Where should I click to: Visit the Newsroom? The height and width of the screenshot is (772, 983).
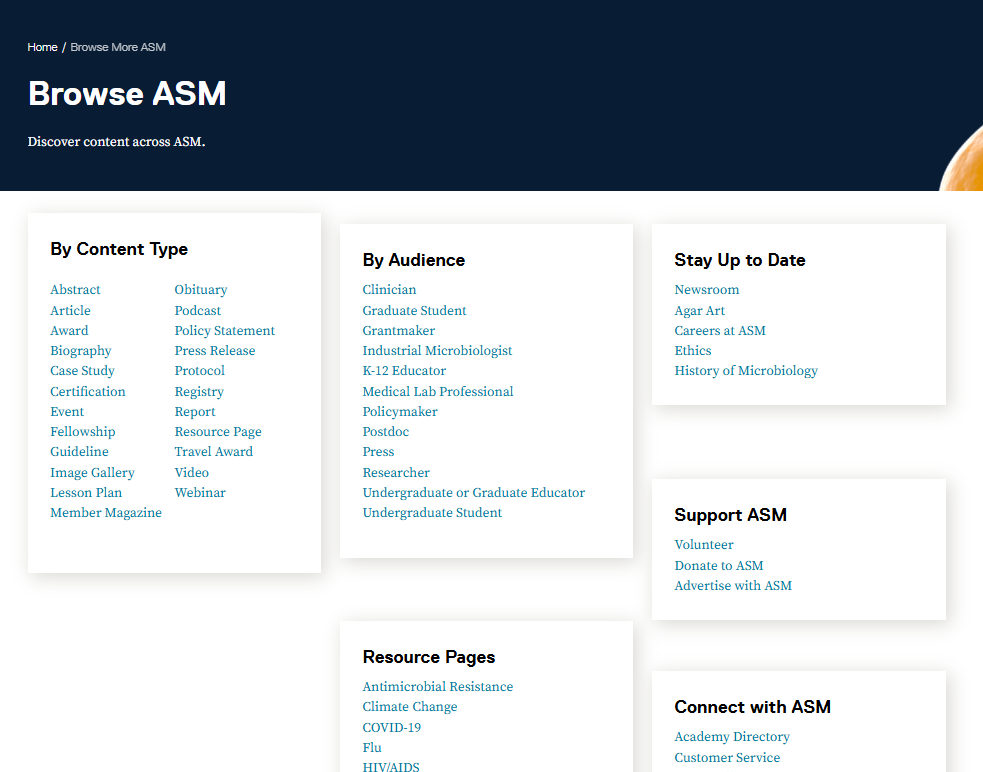707,290
